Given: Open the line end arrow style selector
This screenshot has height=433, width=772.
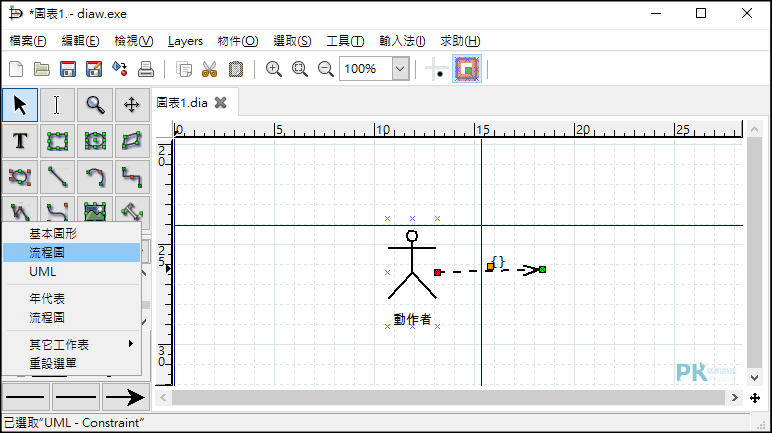Looking at the screenshot, I should (126, 397).
